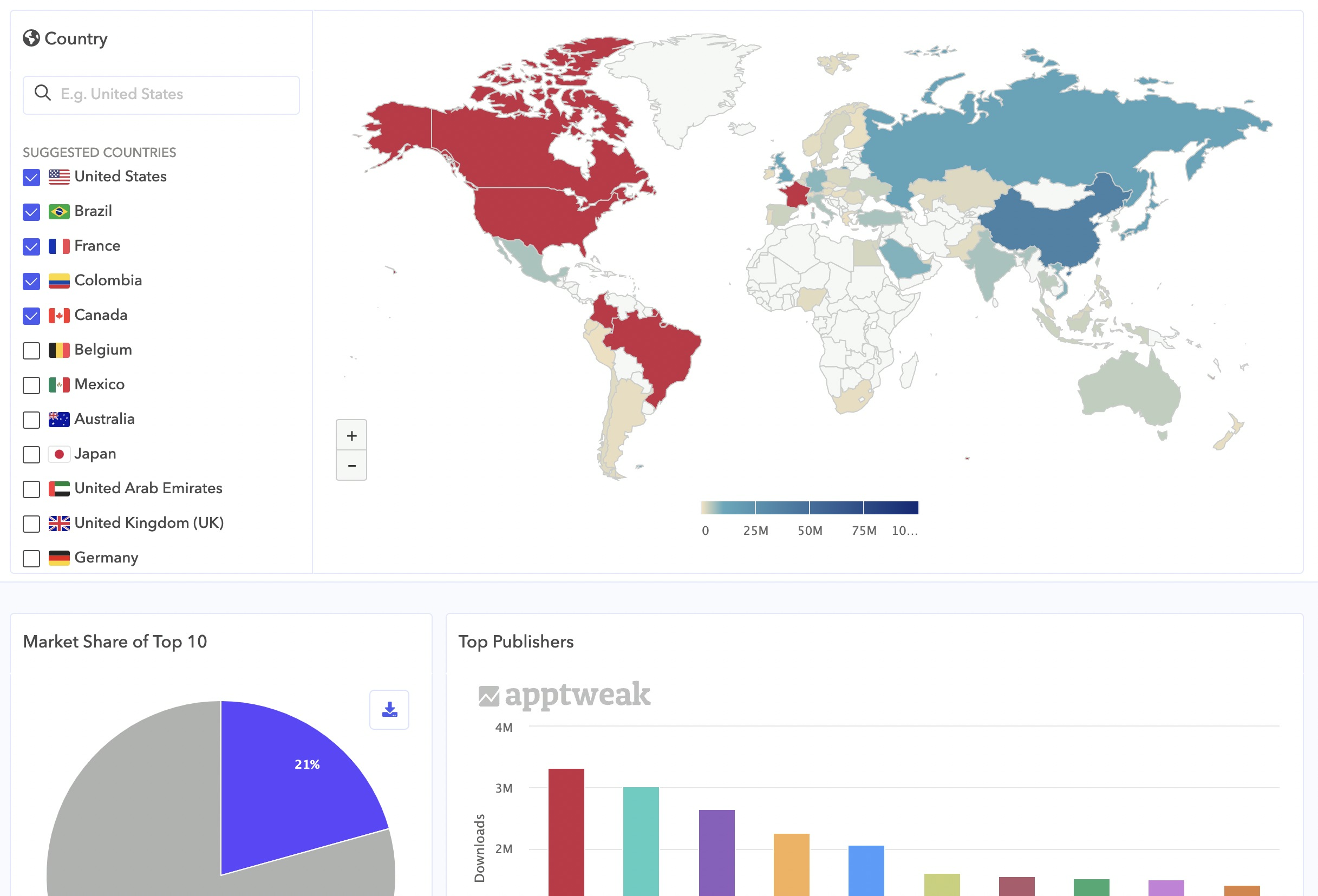Screen dimensions: 1318x896
Task: Click the United Kingdom (UK) label
Action: tap(148, 523)
